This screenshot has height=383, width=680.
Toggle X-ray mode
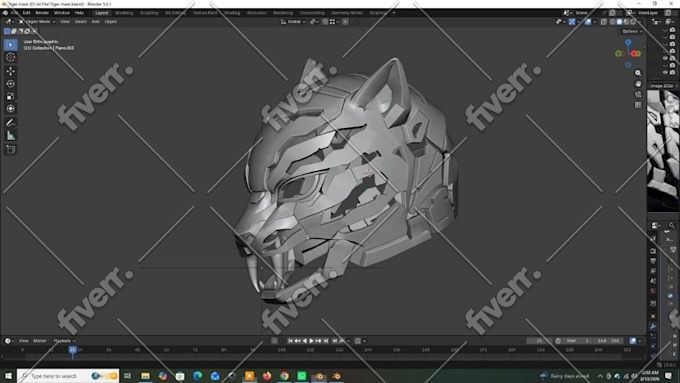click(603, 21)
